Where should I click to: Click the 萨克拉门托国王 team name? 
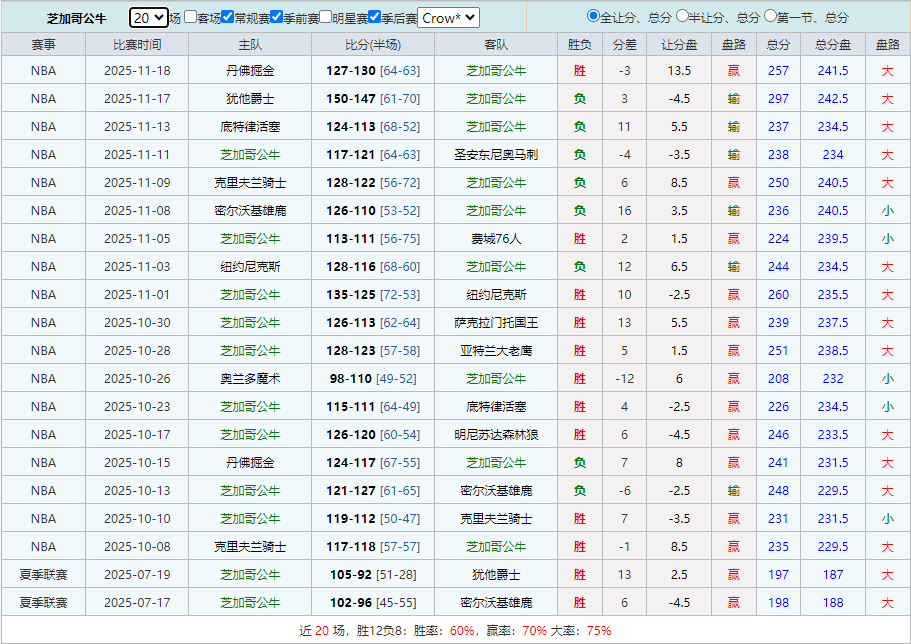(x=496, y=323)
